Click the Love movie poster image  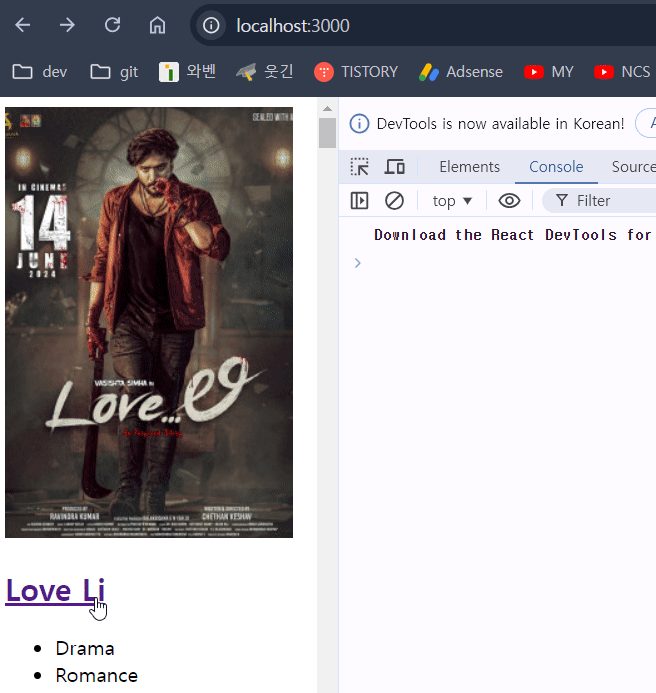pos(149,322)
